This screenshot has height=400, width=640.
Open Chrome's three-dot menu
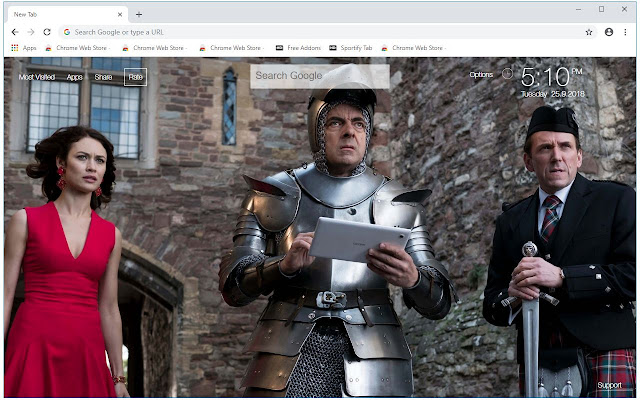click(625, 32)
